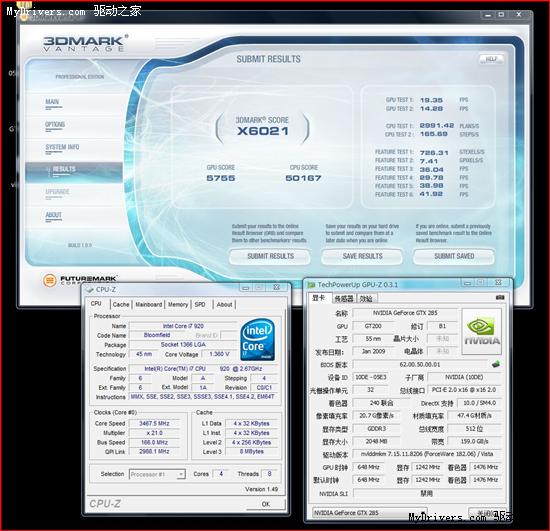Open the MAIN section in 3DMark Vantage
550x531 pixels.
52,102
